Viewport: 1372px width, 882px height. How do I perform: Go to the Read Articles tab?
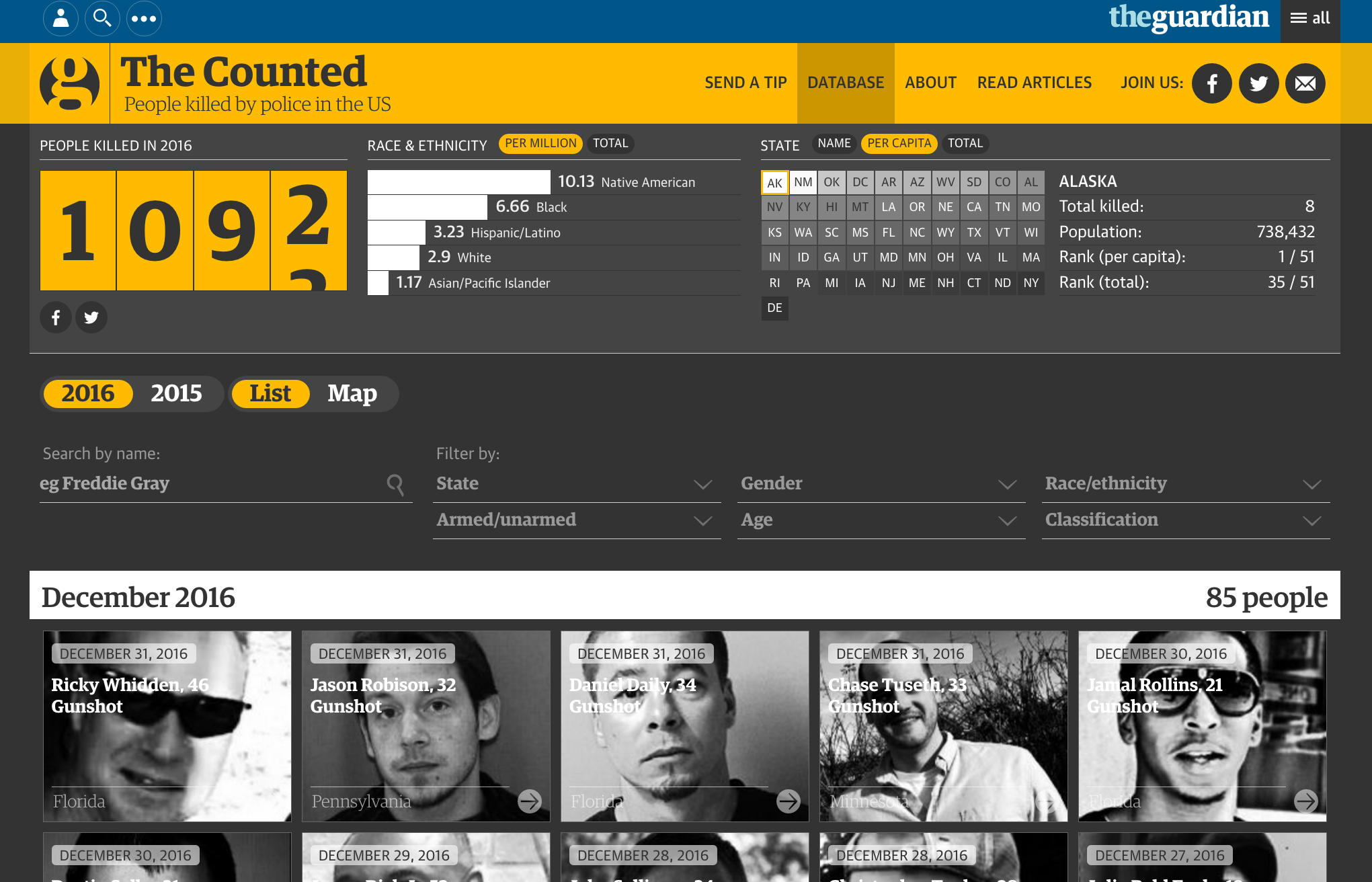(x=1034, y=83)
